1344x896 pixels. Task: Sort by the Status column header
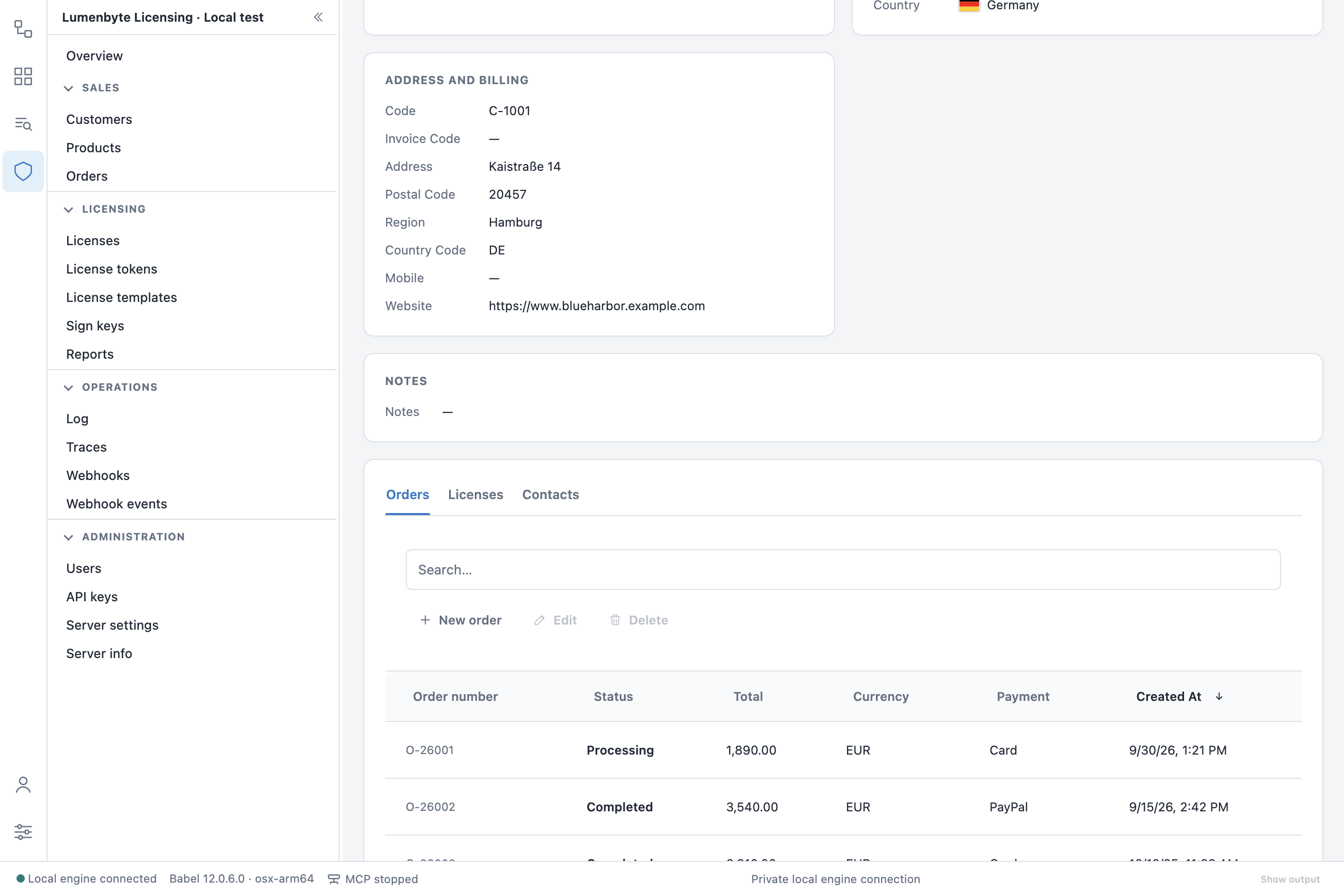[613, 696]
